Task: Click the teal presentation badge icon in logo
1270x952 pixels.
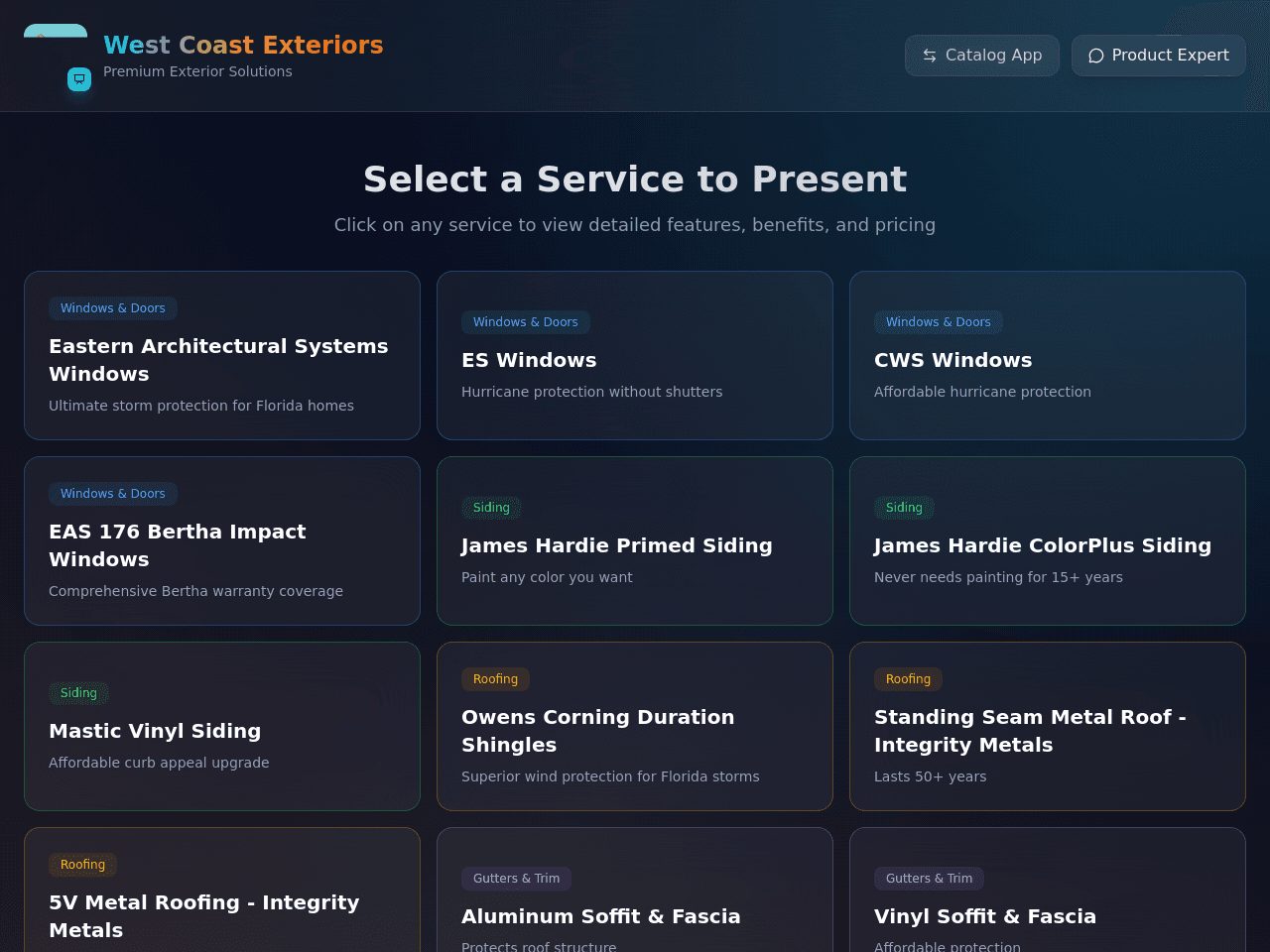Action: (x=79, y=79)
